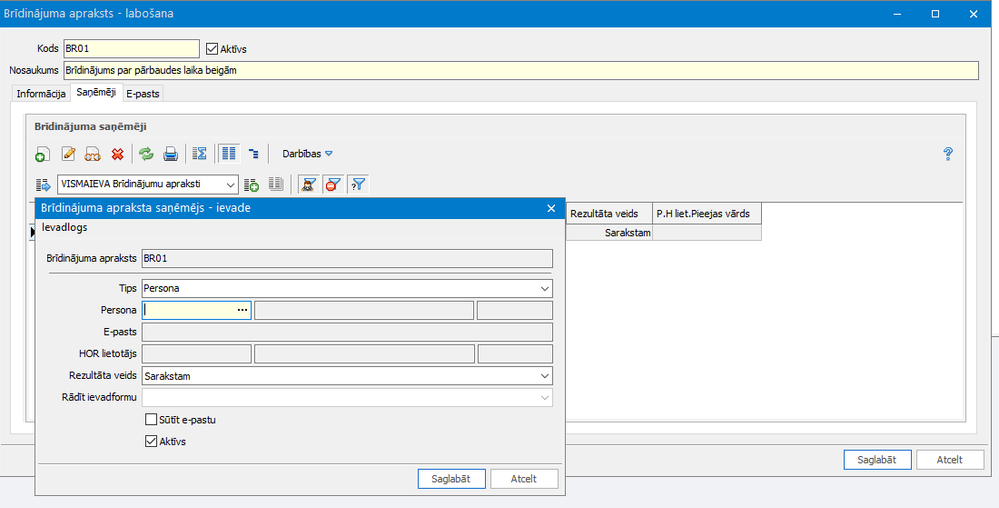Viewport: 999px width, 508px height.
Task: Click the tree view icon
Action: [x=254, y=154]
